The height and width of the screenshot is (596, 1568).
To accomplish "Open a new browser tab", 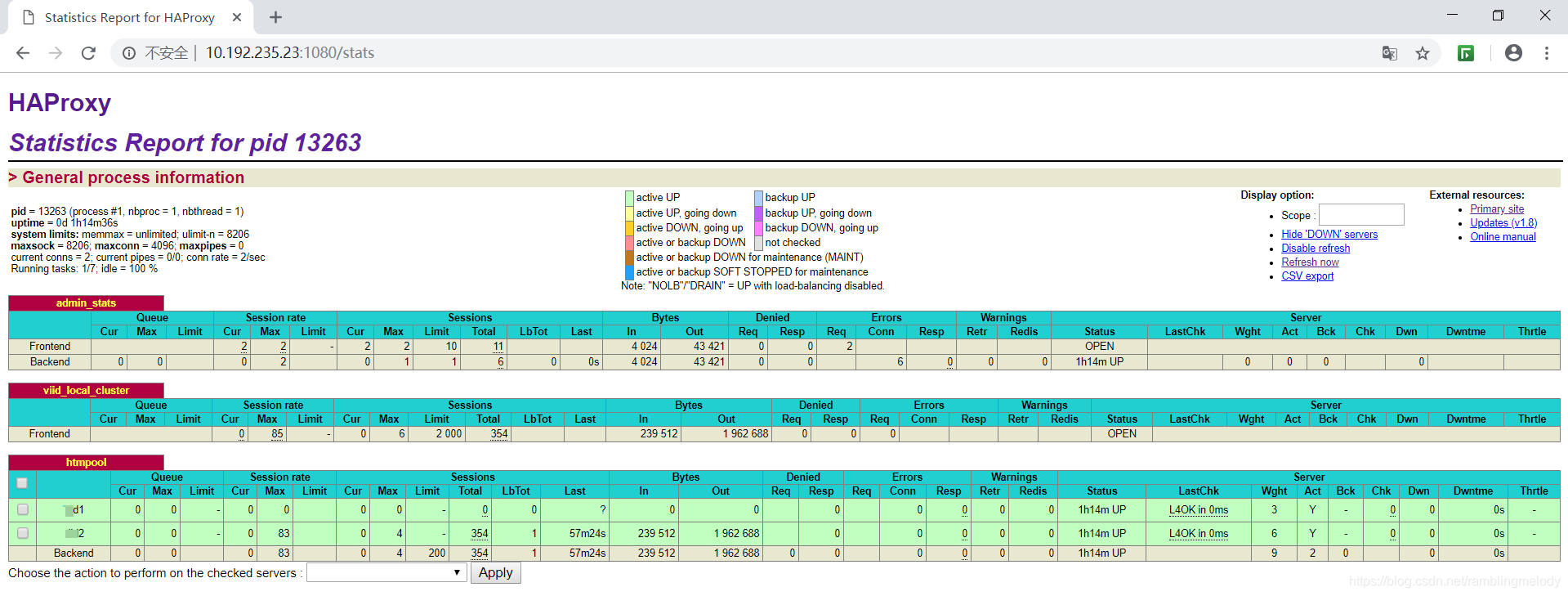I will (x=275, y=17).
